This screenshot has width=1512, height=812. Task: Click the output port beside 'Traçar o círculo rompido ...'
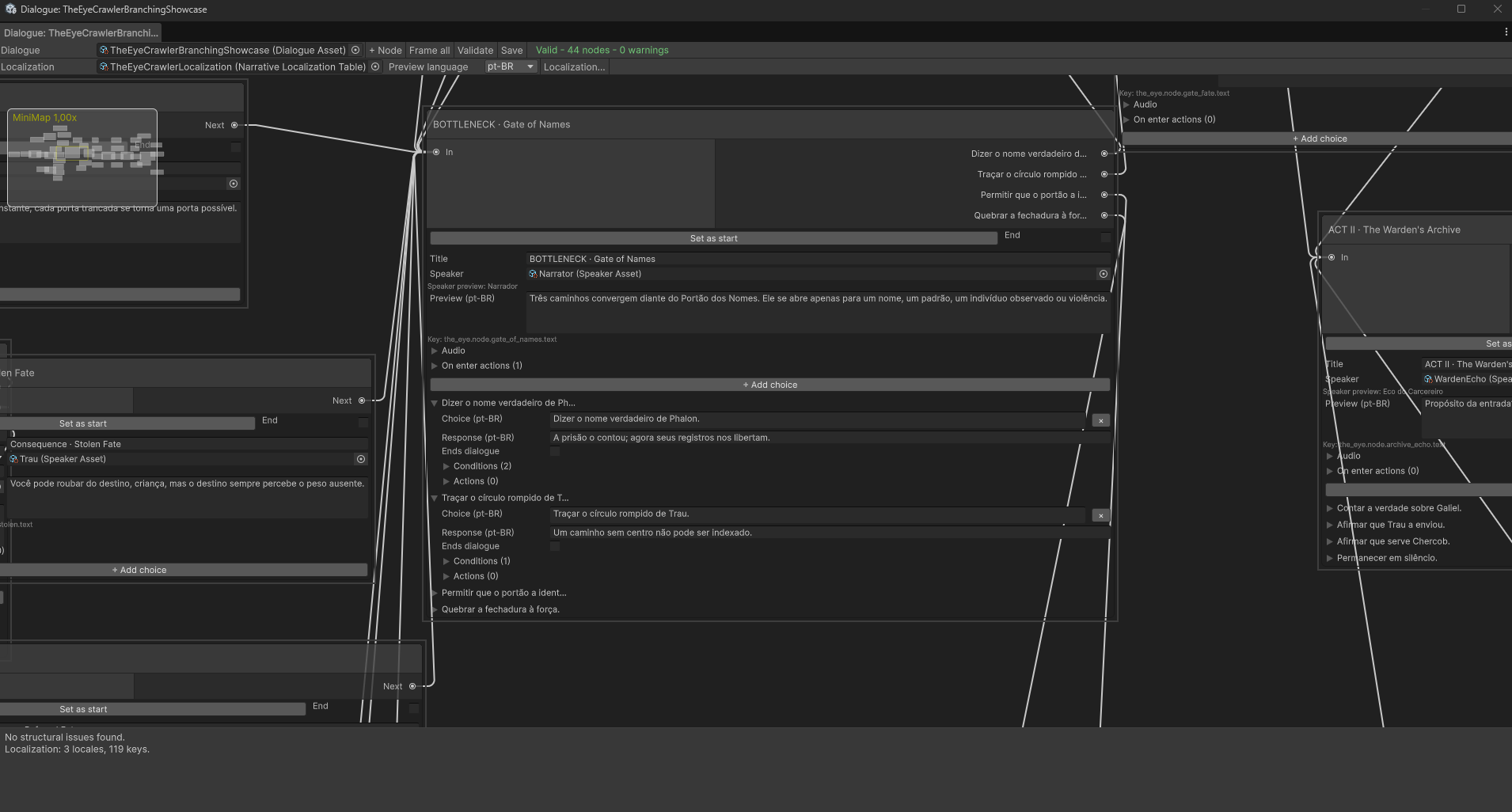pos(1104,174)
